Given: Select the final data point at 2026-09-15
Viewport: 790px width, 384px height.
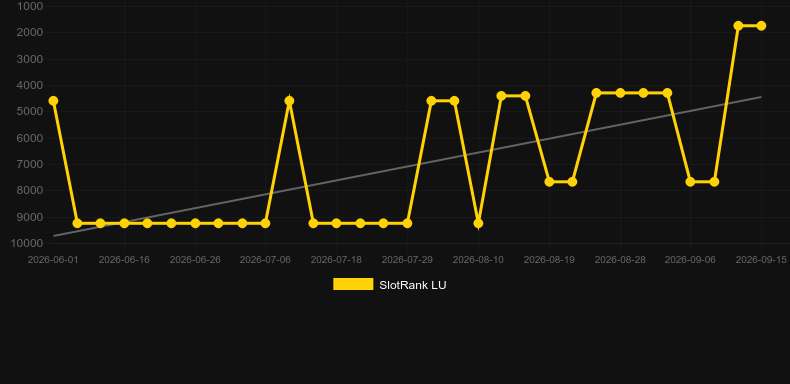Looking at the screenshot, I should point(761,26).
